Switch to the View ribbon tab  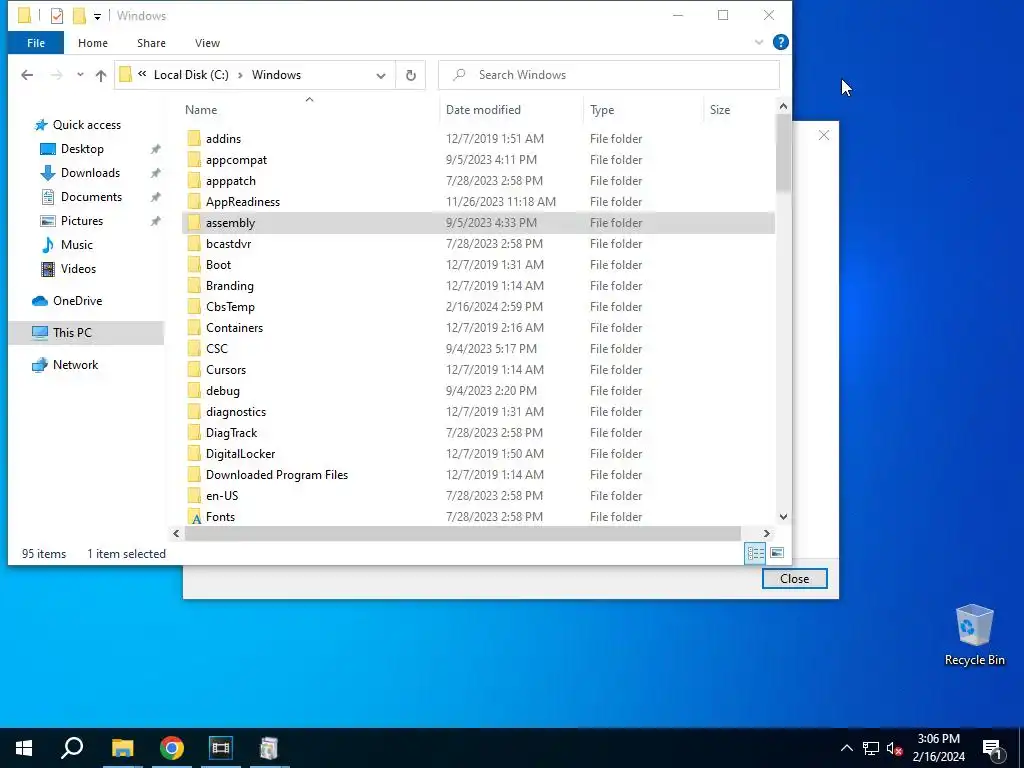[x=207, y=43]
